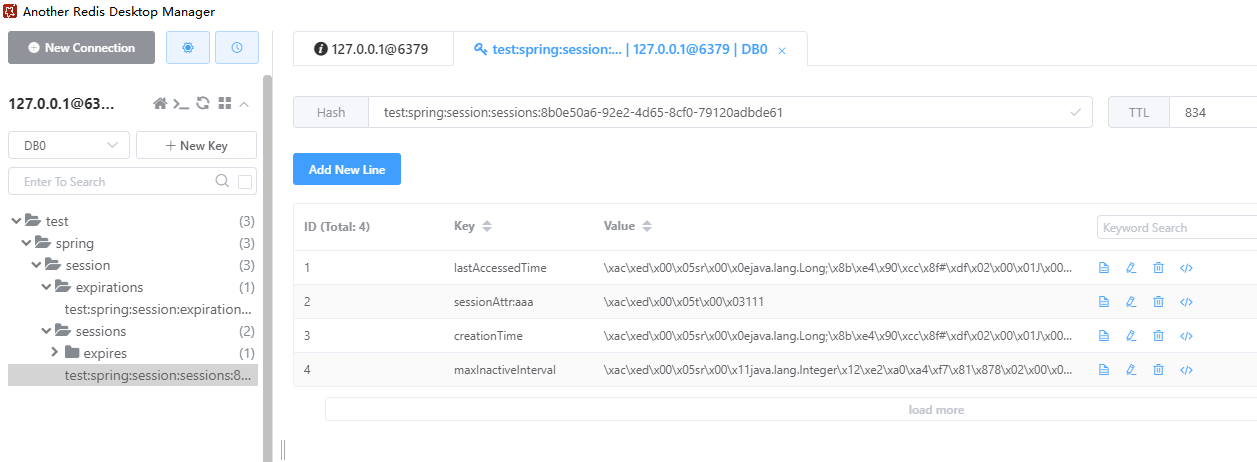Click the ID (Total: 4) column header
The image size is (1257, 462).
[337, 226]
